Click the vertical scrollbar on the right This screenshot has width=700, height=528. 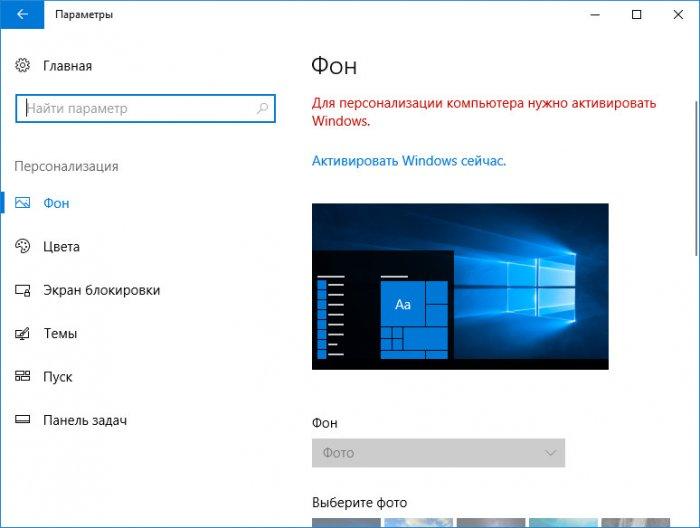[x=696, y=179]
